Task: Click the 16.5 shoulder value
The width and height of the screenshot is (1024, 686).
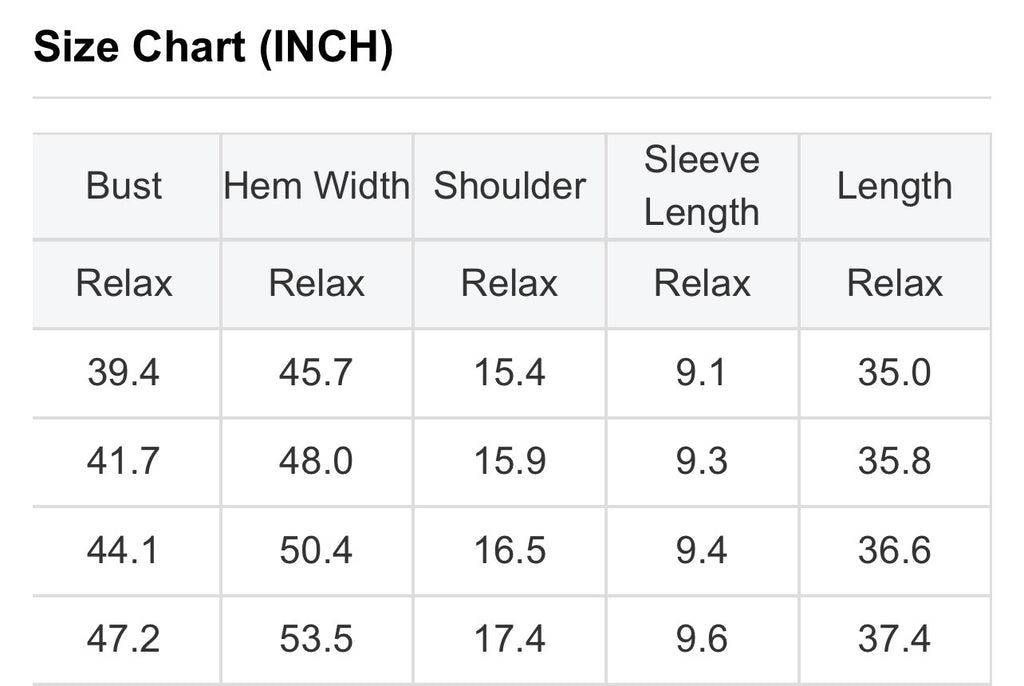Action: coord(509,551)
